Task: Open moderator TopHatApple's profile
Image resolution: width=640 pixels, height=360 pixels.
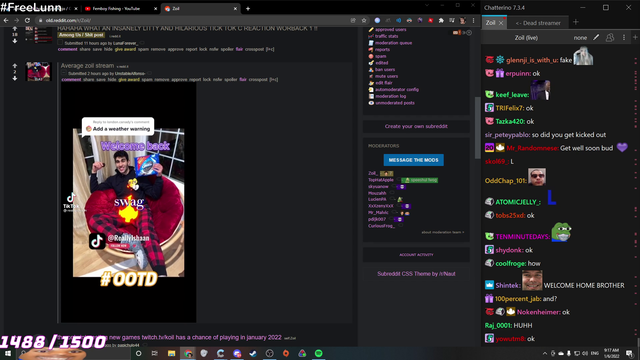Action: 381,180
